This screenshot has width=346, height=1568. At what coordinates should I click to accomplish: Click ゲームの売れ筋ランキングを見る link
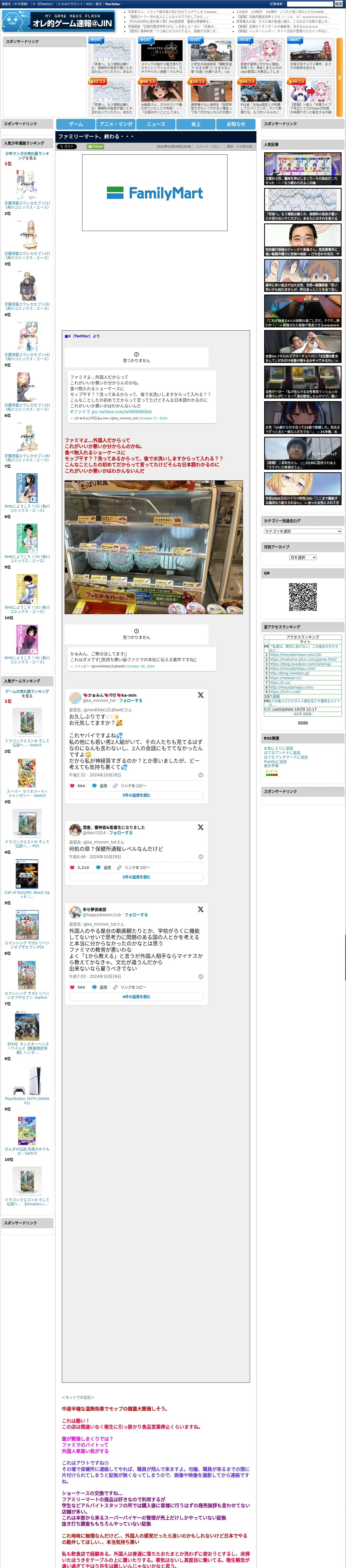pyautogui.click(x=27, y=693)
